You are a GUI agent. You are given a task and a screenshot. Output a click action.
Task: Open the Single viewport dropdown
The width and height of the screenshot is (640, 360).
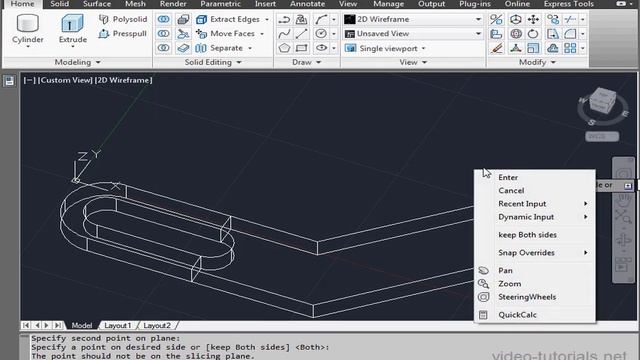(x=385, y=48)
